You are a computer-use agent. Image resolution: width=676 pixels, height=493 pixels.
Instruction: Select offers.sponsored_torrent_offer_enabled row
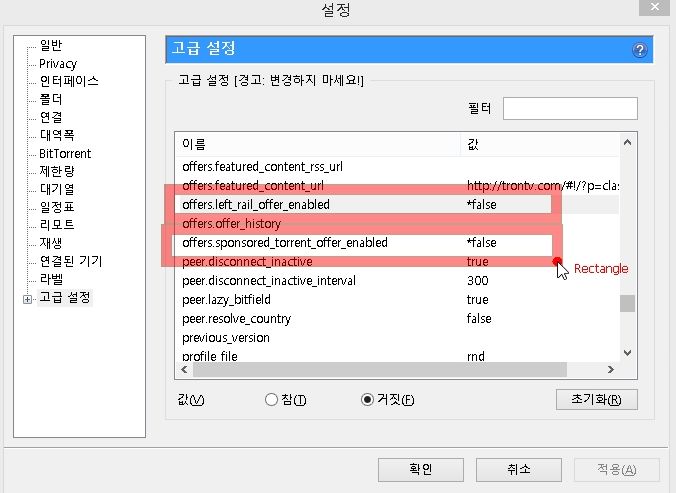(397, 242)
